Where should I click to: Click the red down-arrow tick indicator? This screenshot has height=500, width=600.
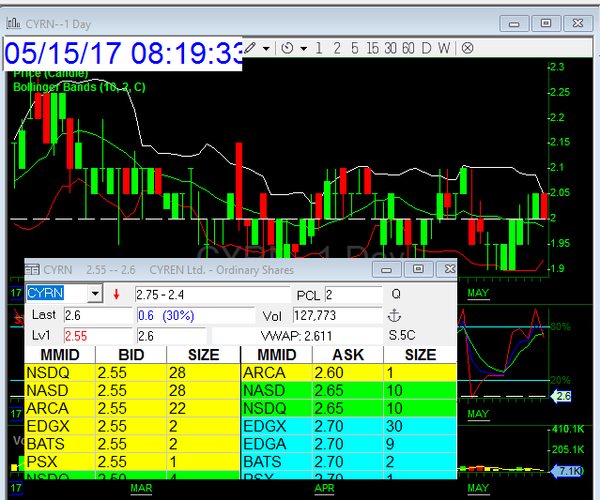click(116, 294)
